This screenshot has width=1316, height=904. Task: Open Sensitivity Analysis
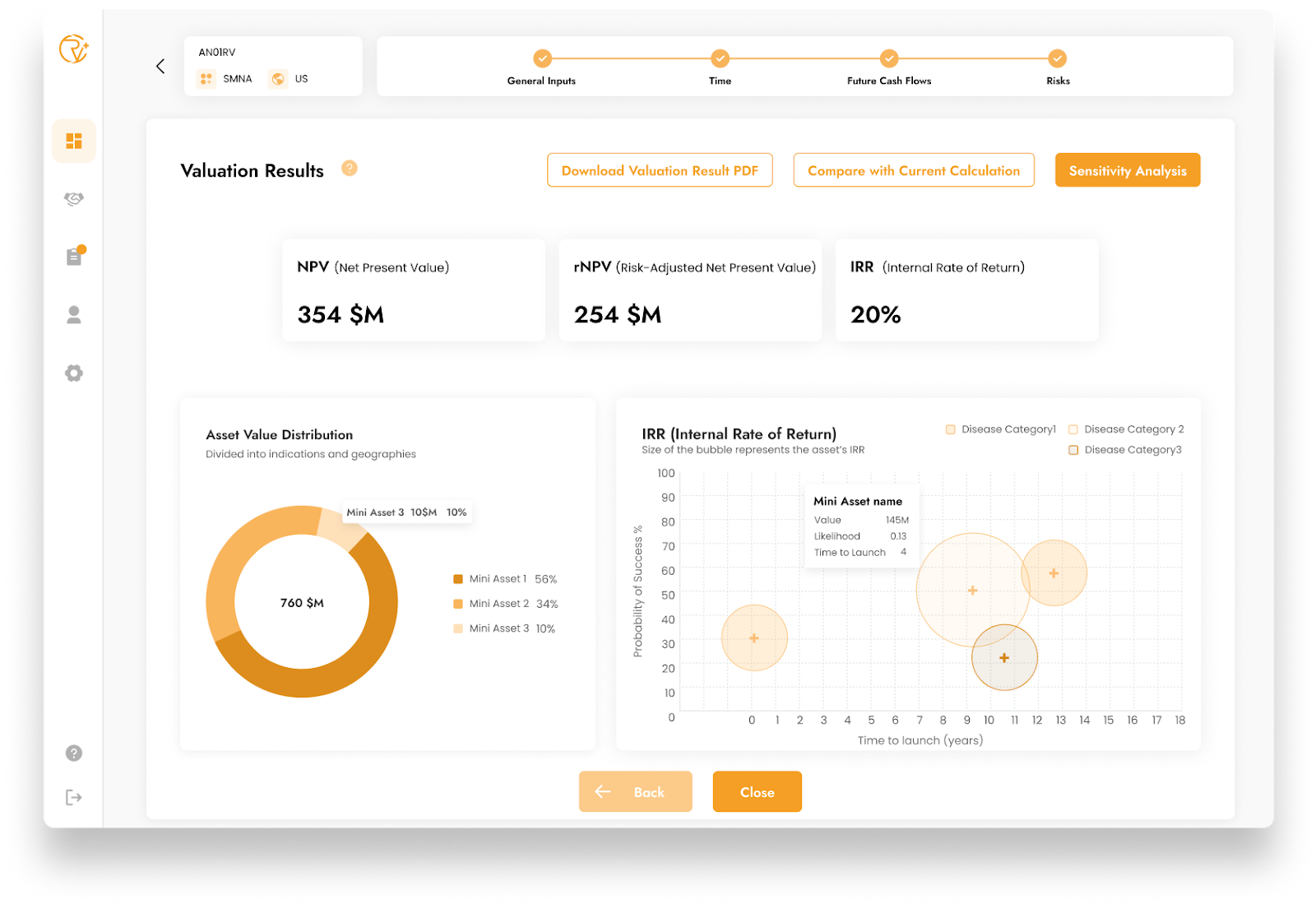click(x=1128, y=170)
